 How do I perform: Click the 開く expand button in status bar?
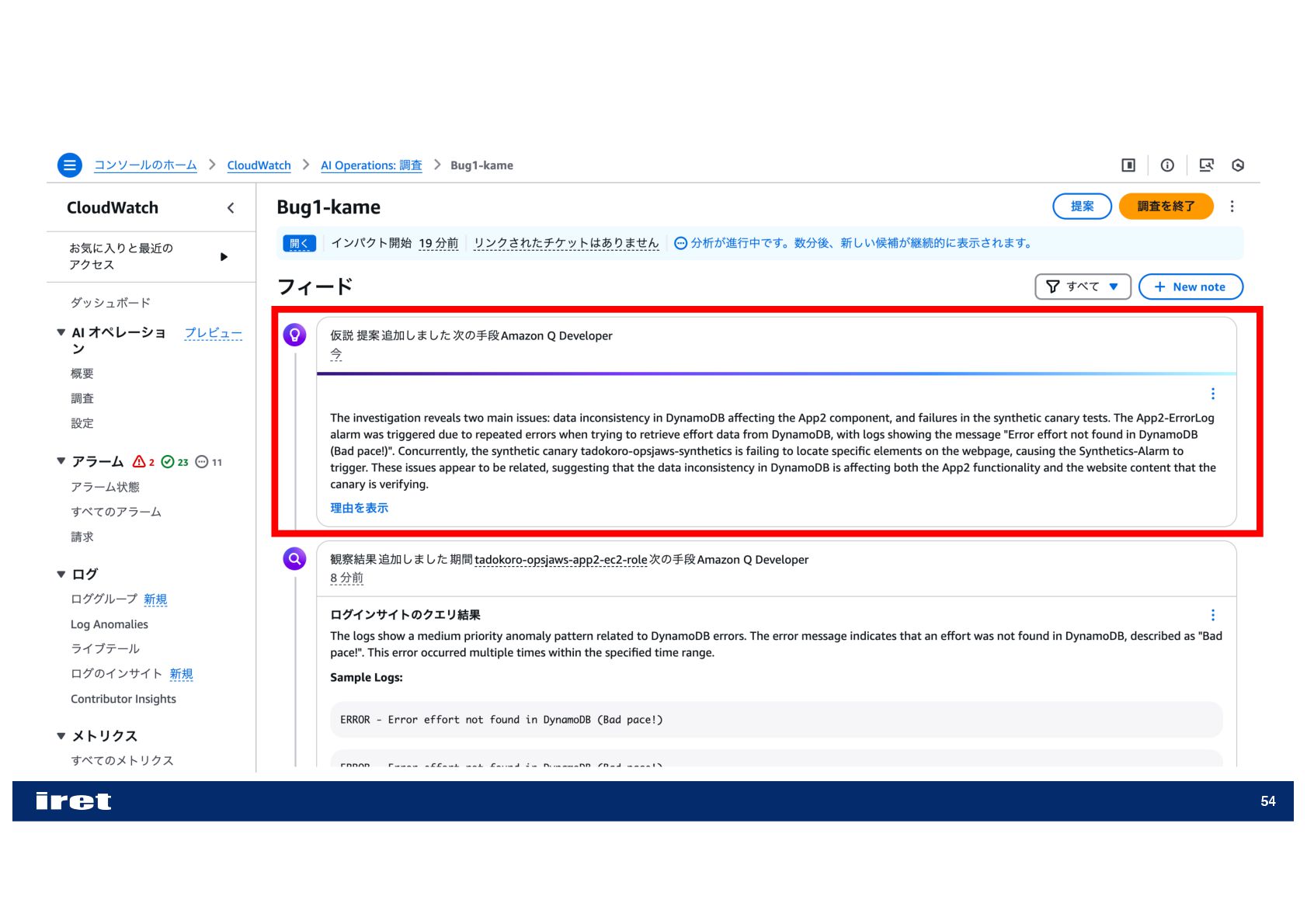299,244
